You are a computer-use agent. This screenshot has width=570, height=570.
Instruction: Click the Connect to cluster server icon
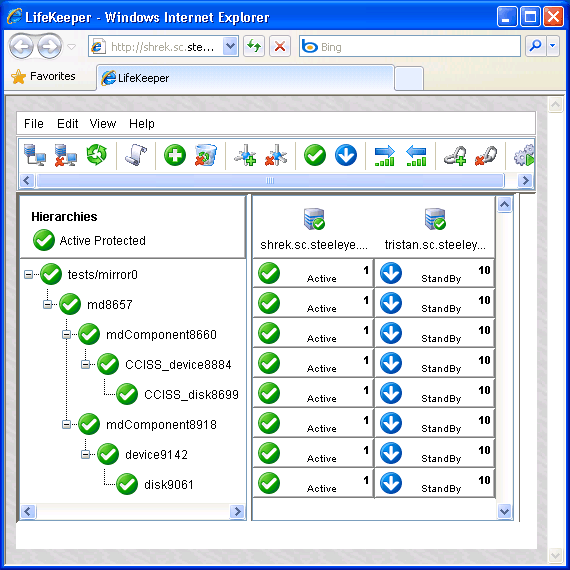[35, 155]
